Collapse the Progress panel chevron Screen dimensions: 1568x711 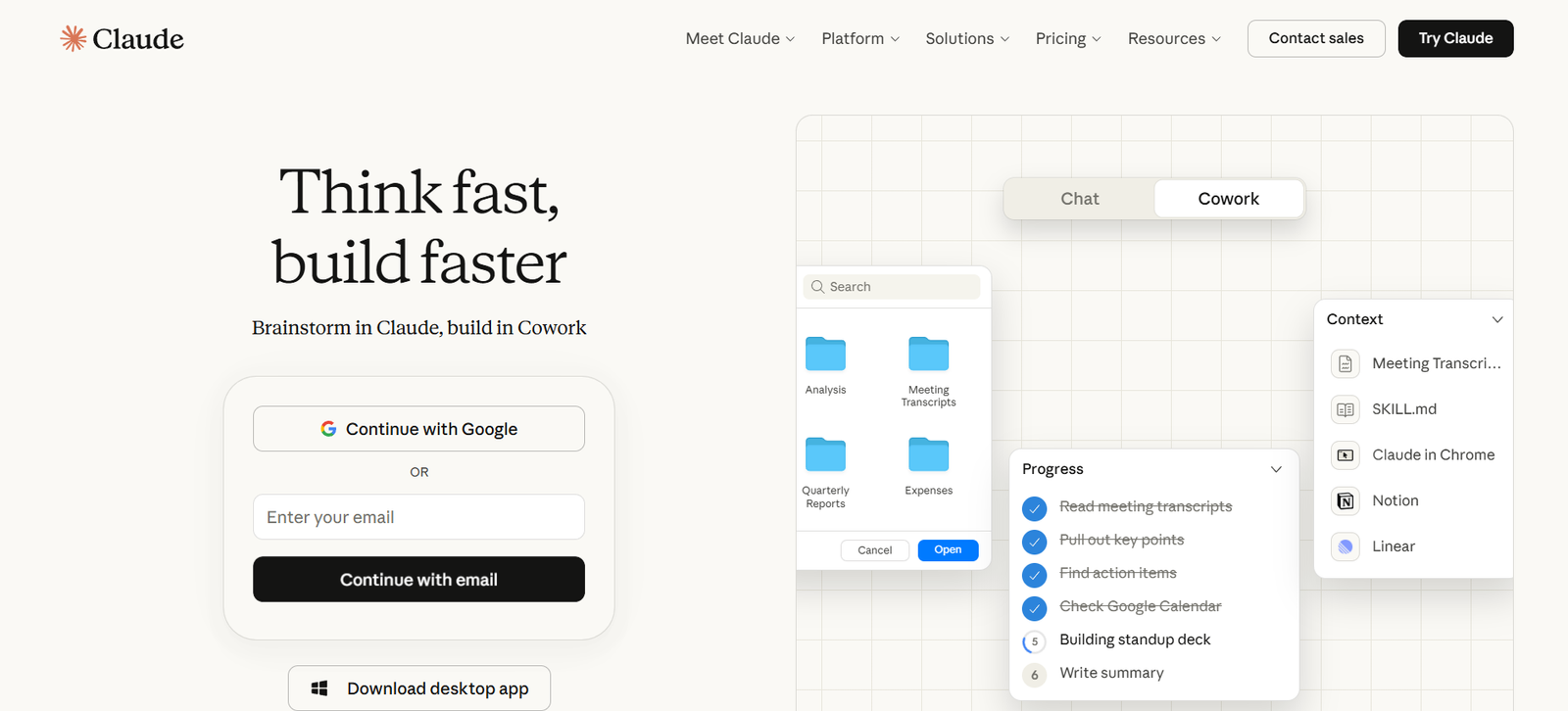[x=1276, y=469]
